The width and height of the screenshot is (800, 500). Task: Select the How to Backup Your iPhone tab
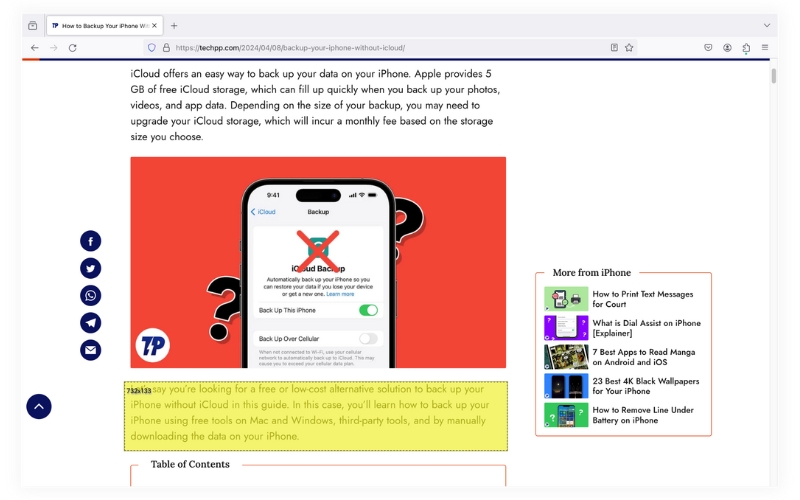pyautogui.click(x=105, y=26)
